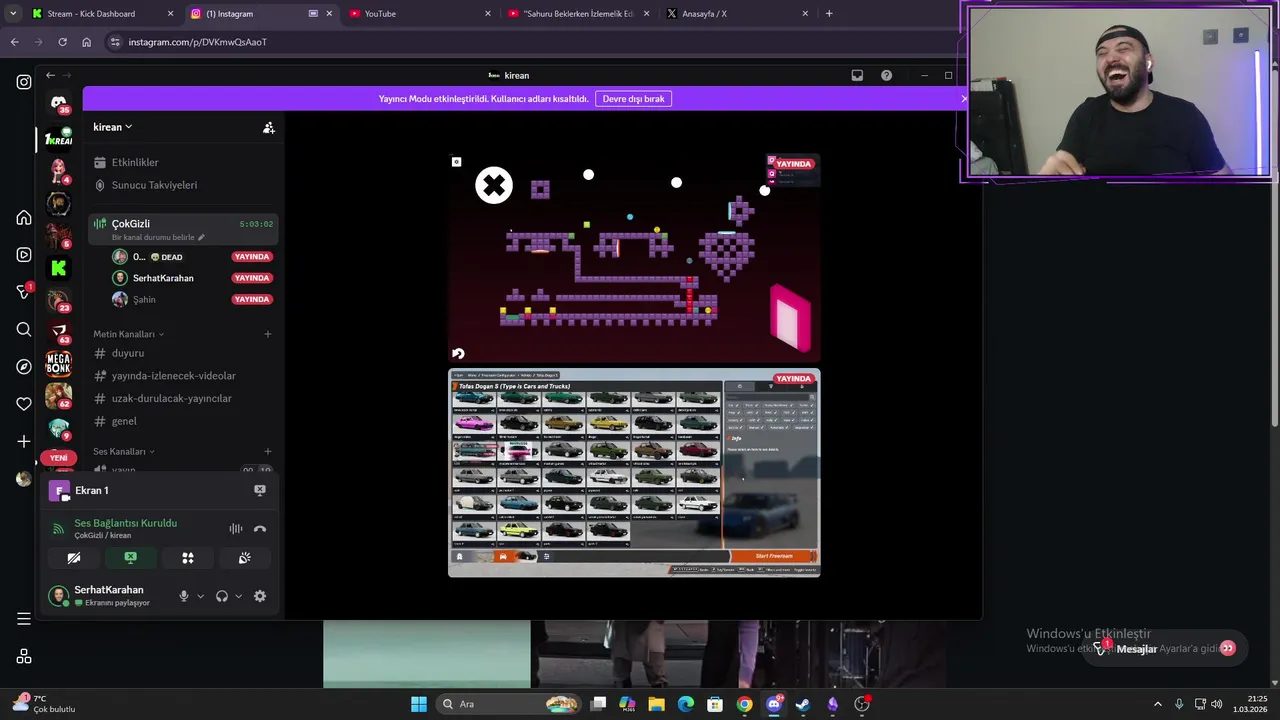Image resolution: width=1280 pixels, height=720 pixels.
Task: Go to Instagram home icon
Action: click(x=24, y=218)
